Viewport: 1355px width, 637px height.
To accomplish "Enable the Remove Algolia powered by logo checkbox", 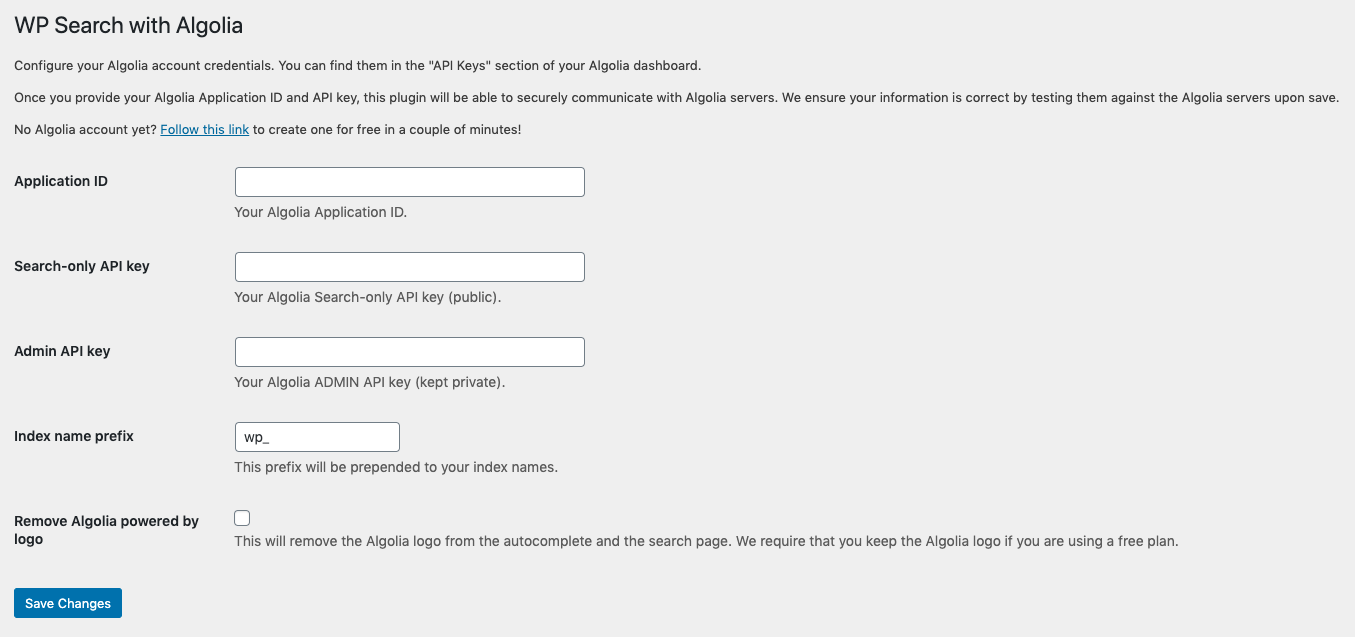I will [242, 518].
